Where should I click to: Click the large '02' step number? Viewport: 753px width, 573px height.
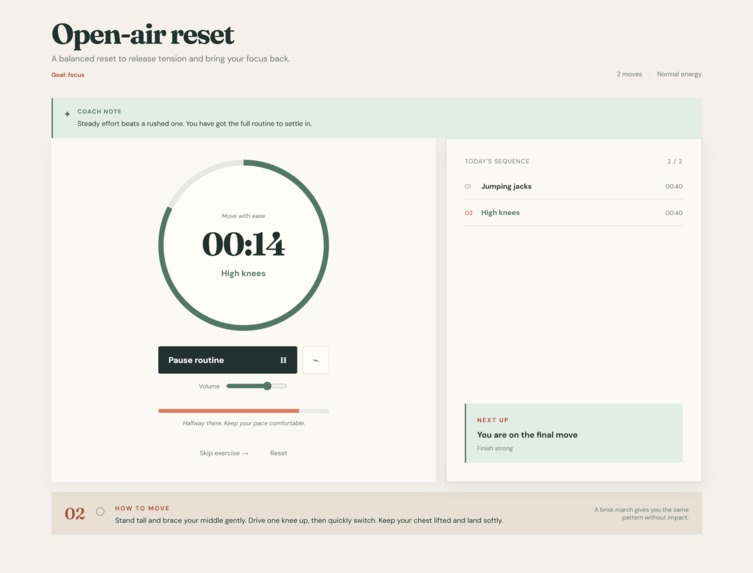(x=75, y=513)
